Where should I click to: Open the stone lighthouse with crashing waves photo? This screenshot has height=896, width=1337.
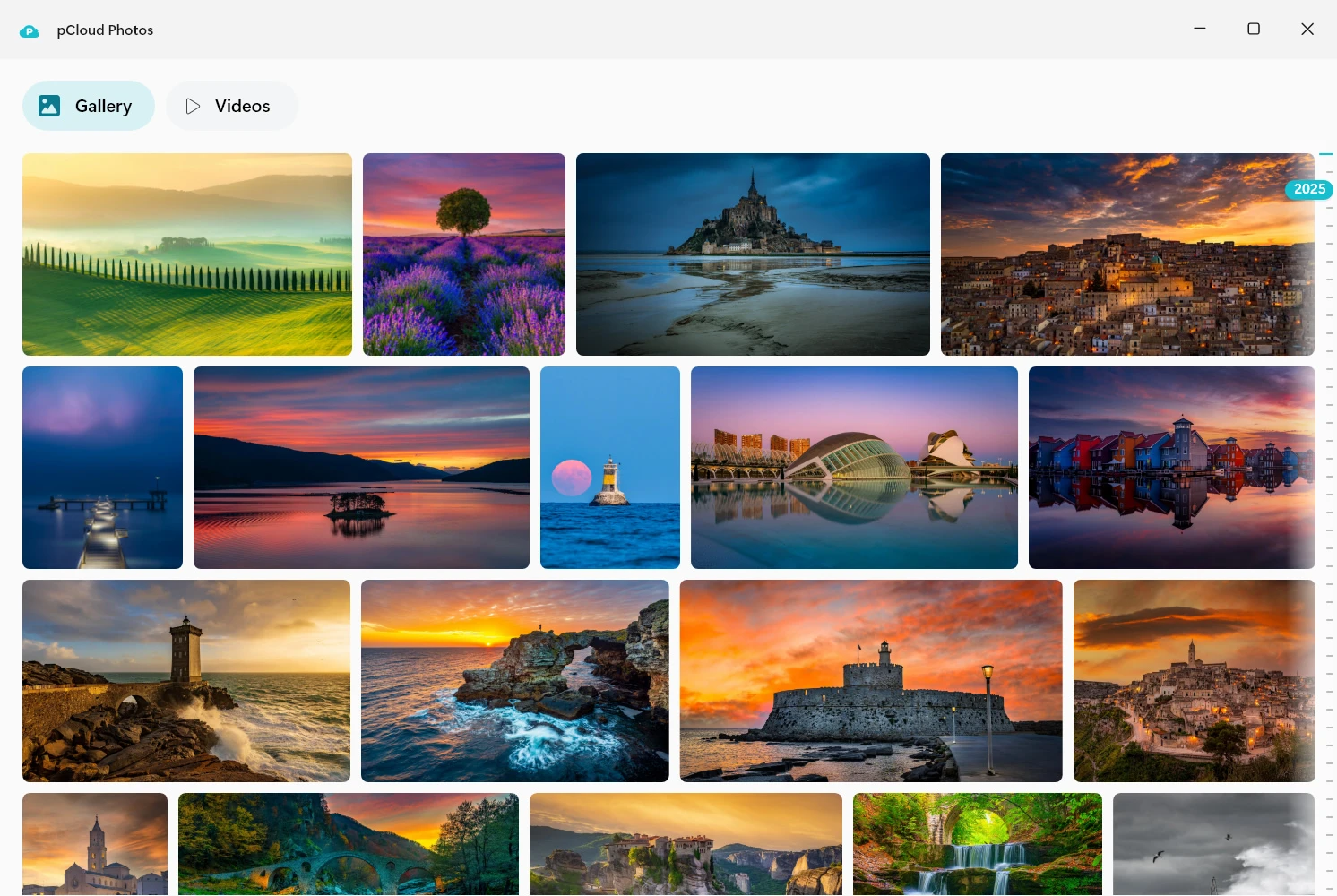pyautogui.click(x=186, y=681)
